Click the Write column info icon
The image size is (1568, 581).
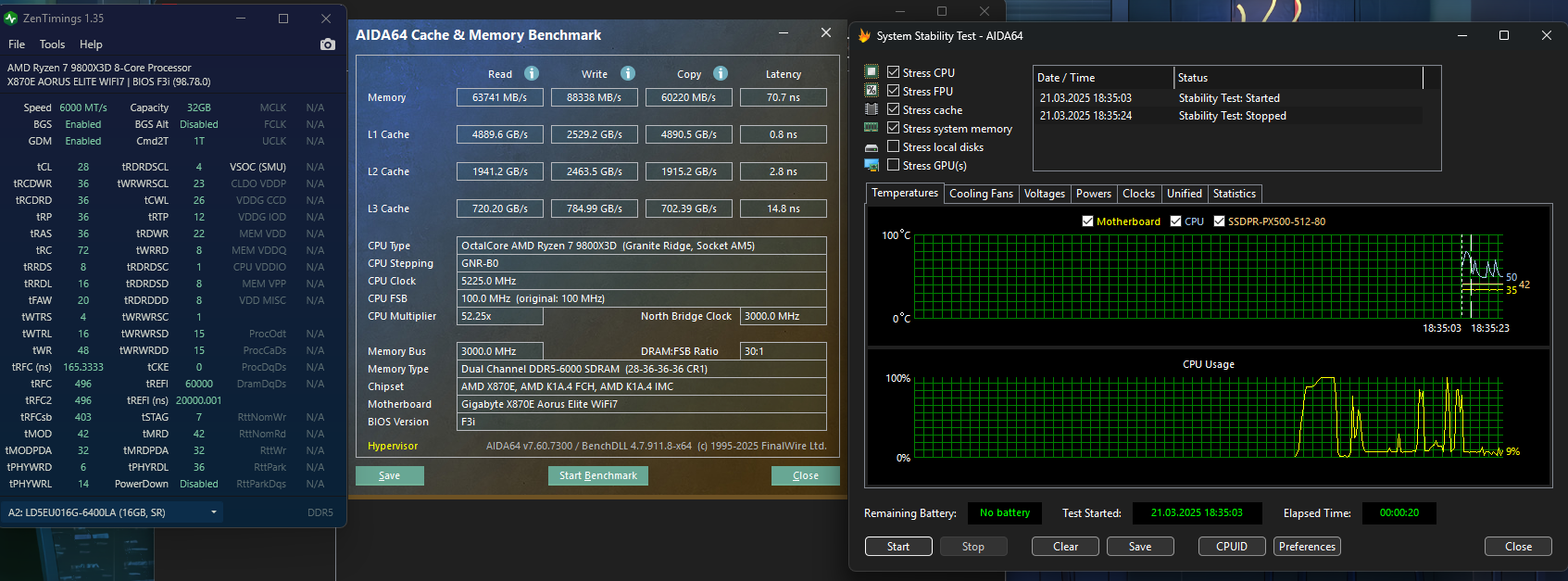628,73
